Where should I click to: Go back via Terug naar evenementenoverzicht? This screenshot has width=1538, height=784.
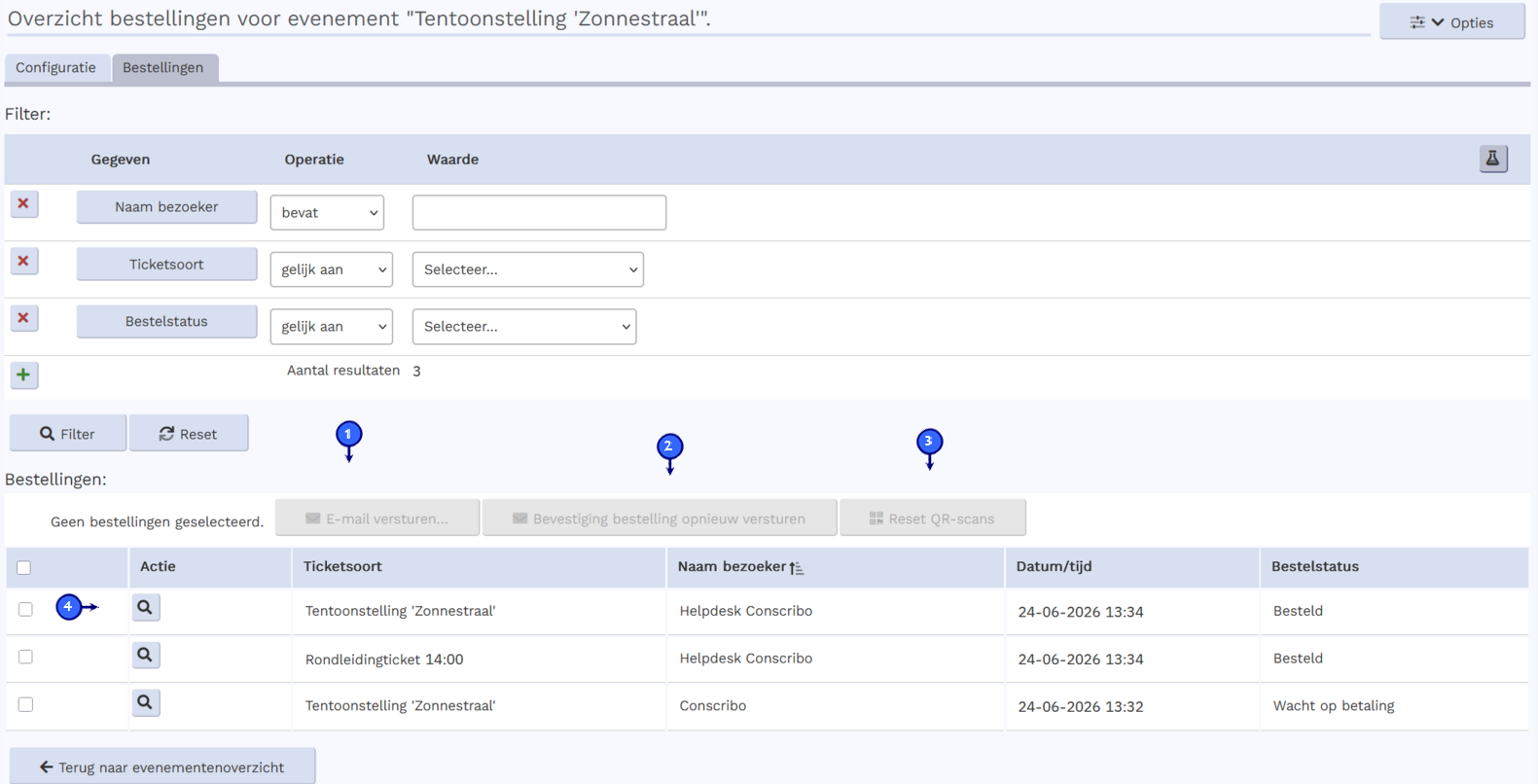click(162, 766)
